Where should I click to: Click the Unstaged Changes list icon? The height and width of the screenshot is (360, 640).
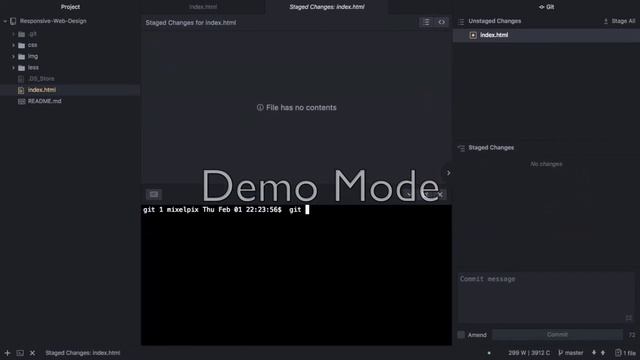point(461,22)
